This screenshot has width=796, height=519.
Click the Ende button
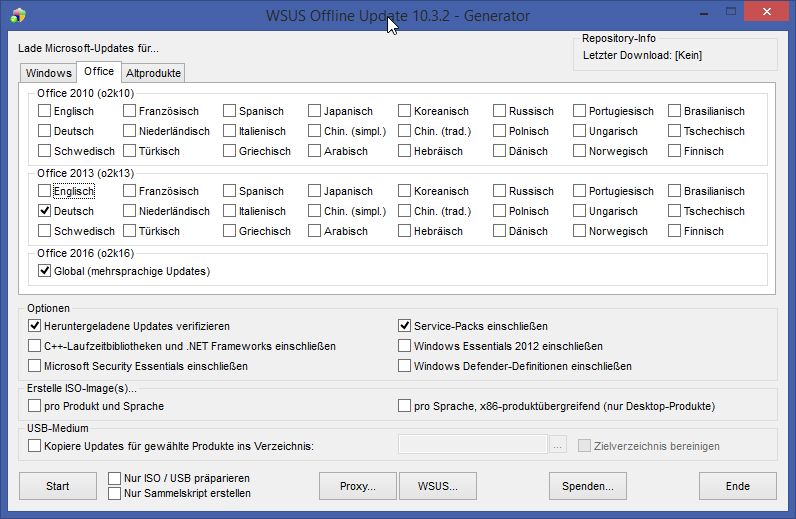coord(738,486)
